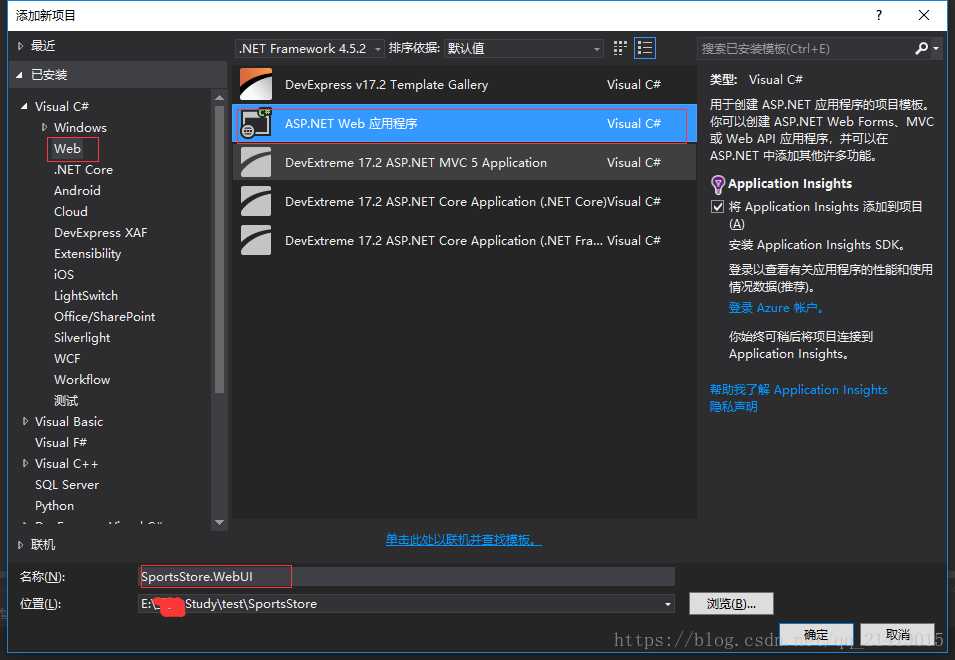Select the Python category
This screenshot has width=955, height=660.
point(54,505)
